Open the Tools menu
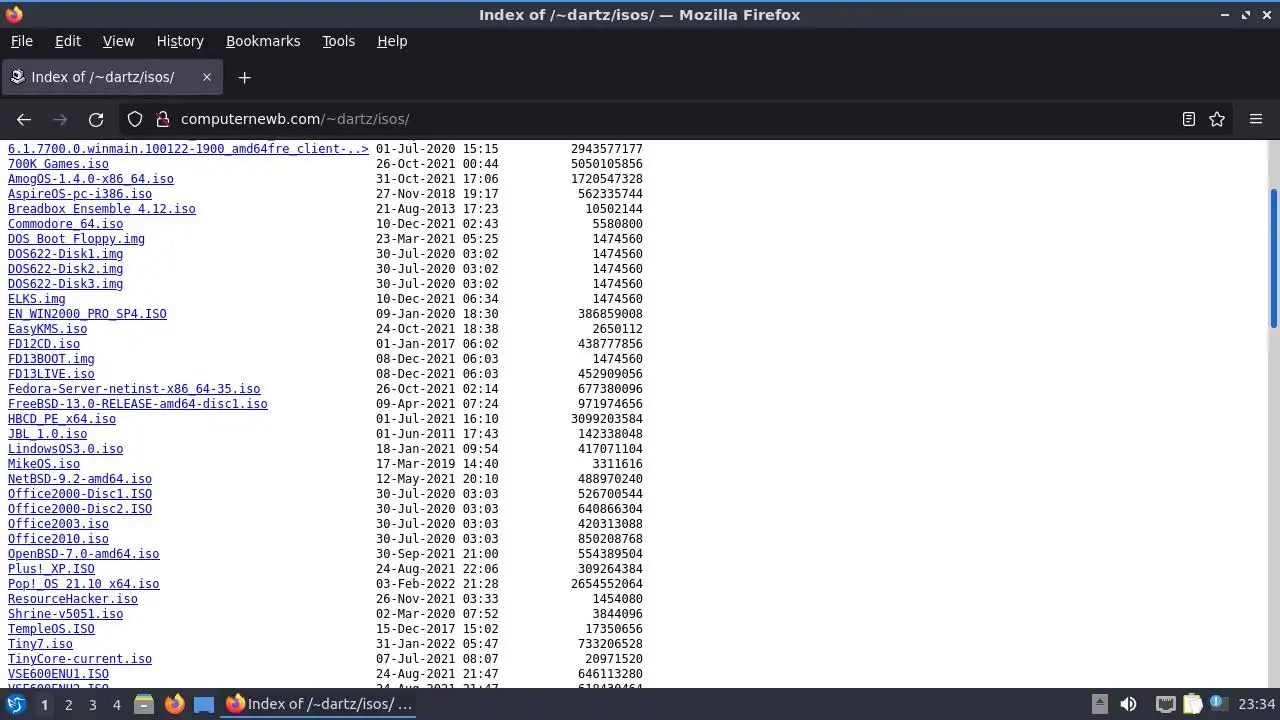Viewport: 1280px width, 720px height. (x=338, y=41)
